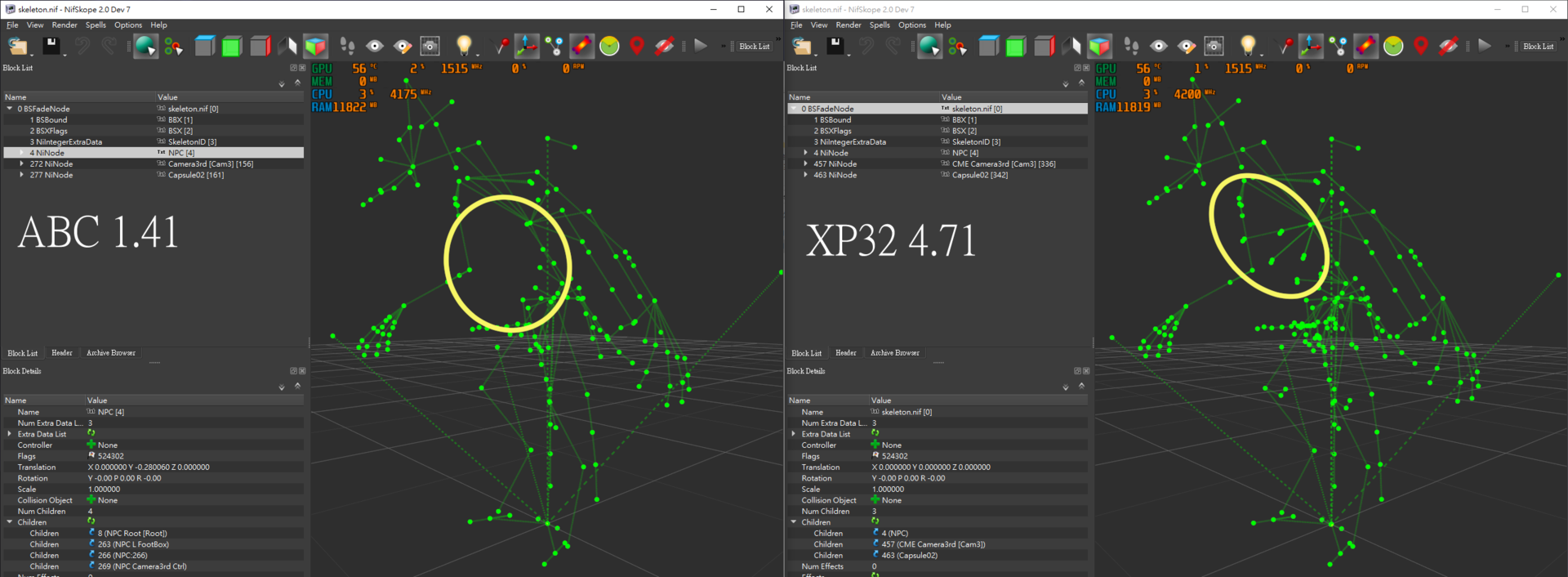
Task: Expand 272 NiNode in left window block list
Action: [x=22, y=163]
